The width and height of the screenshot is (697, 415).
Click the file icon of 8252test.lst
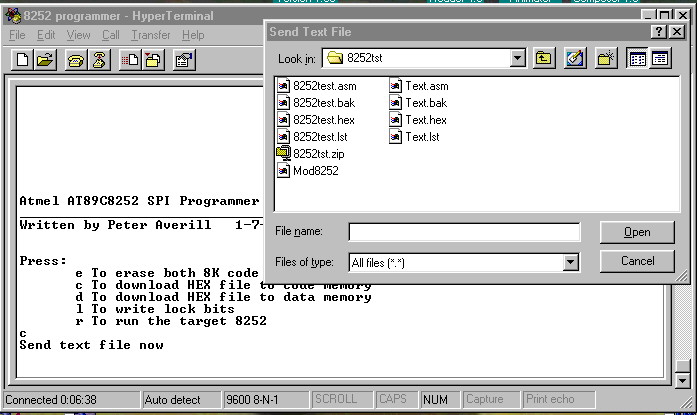[283, 136]
